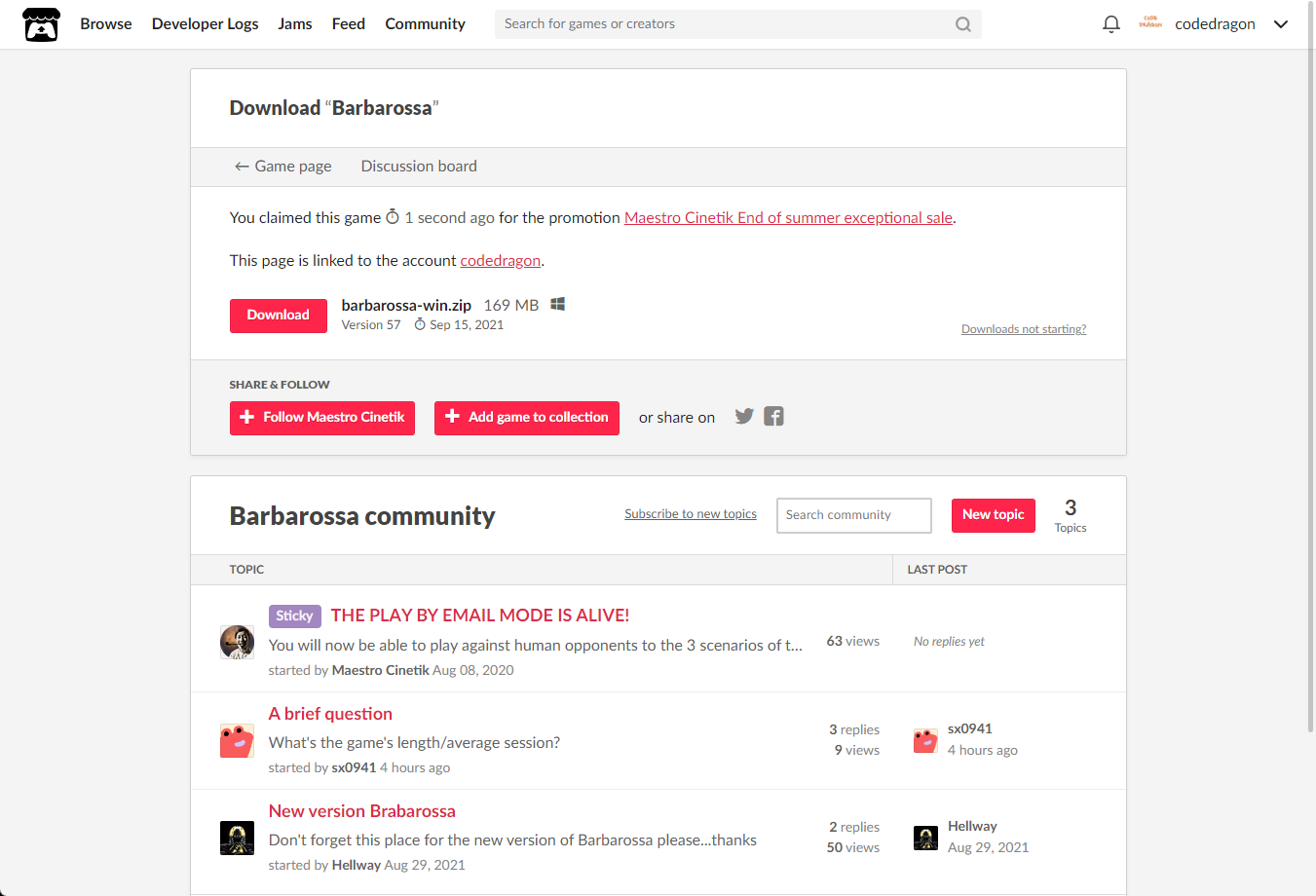1316x896 pixels.
Task: Subscribe to new topics
Action: click(691, 514)
